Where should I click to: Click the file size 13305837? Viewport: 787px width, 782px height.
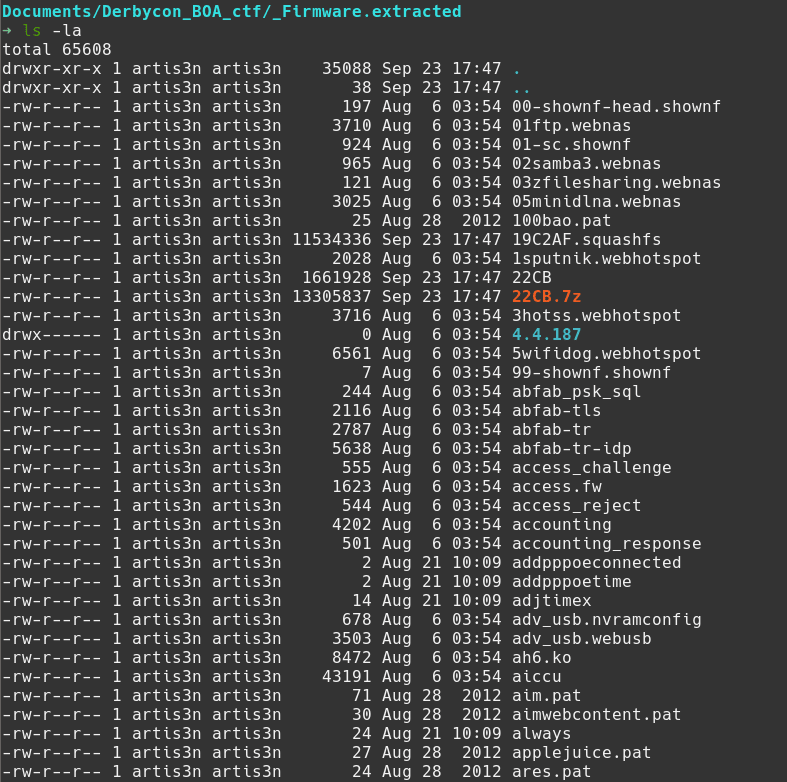pyautogui.click(x=332, y=297)
